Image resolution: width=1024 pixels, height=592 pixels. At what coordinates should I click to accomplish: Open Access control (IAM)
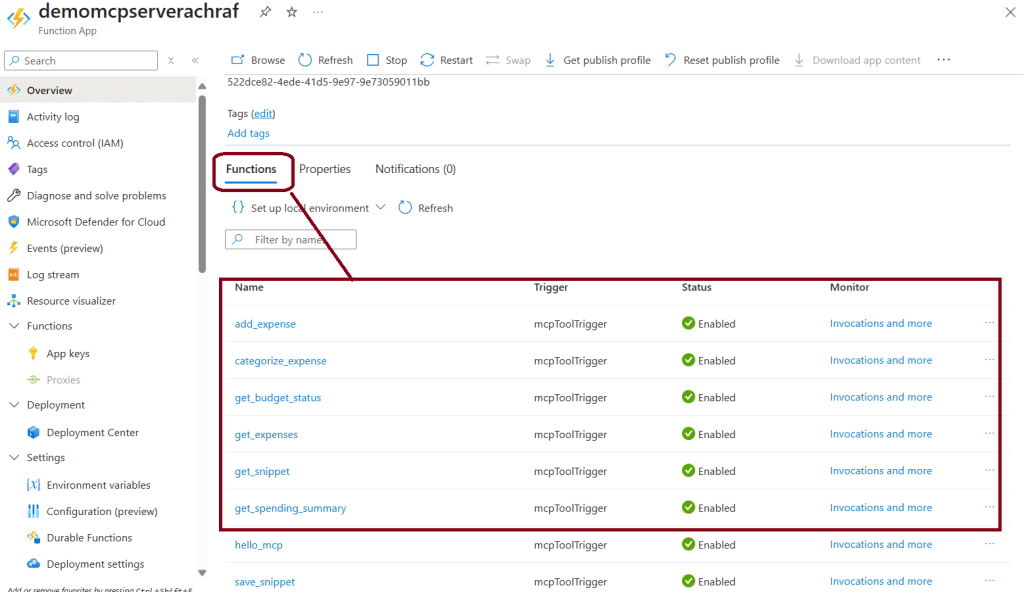[75, 143]
